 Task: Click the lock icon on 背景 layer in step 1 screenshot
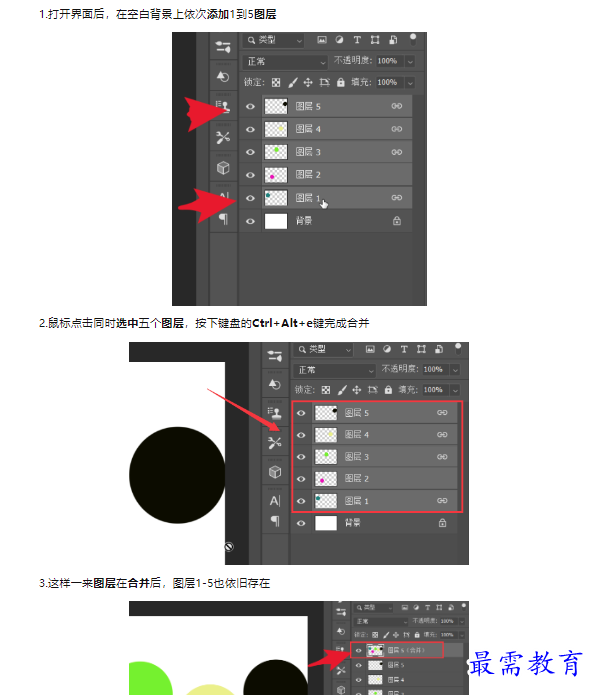(x=397, y=220)
